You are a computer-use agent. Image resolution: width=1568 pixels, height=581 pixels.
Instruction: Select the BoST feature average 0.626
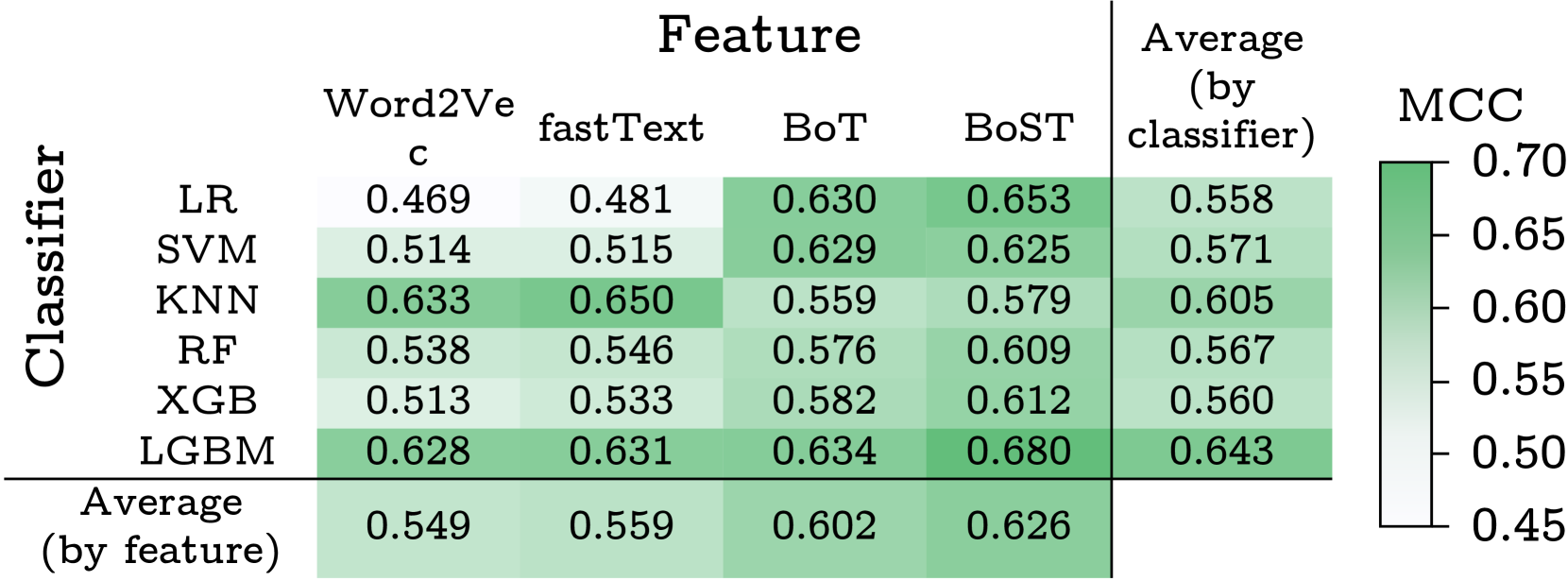point(1018,526)
